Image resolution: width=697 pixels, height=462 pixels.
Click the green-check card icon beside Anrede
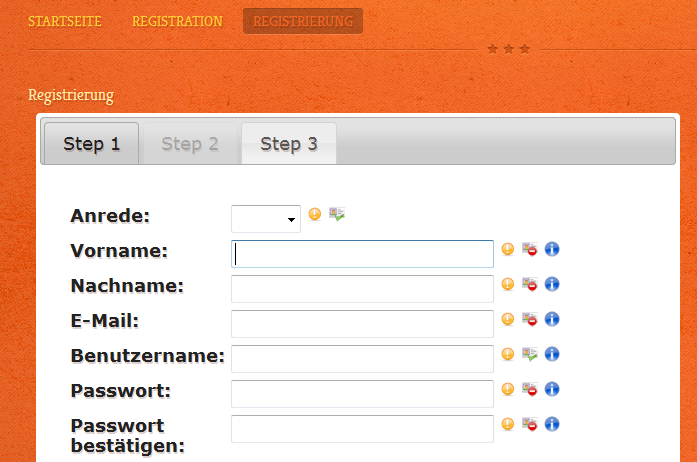point(337,214)
